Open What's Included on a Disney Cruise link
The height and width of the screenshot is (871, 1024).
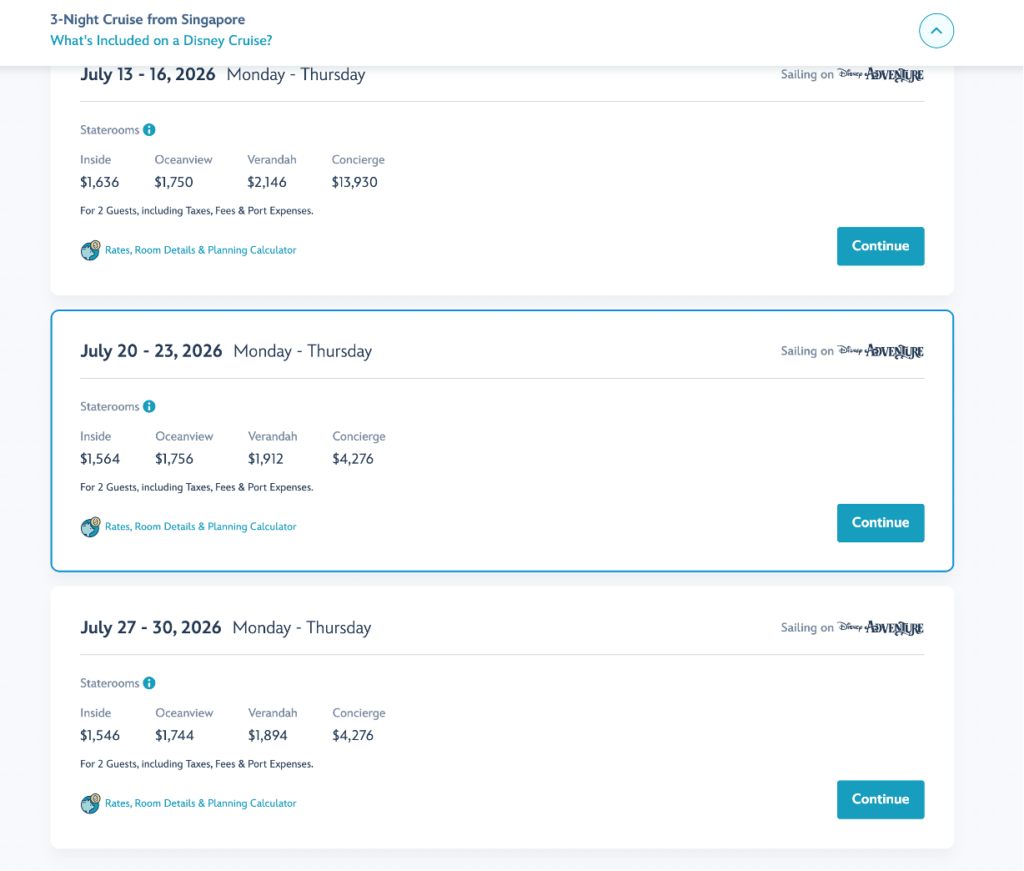click(x=161, y=40)
